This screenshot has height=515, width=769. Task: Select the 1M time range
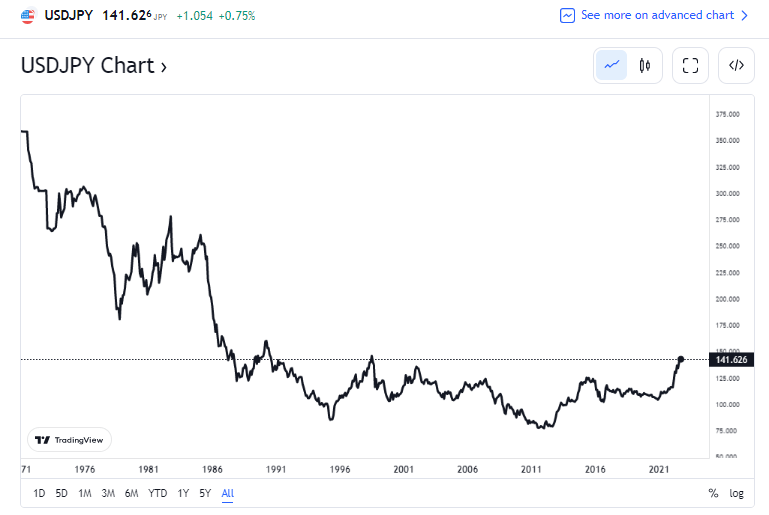tap(85, 493)
